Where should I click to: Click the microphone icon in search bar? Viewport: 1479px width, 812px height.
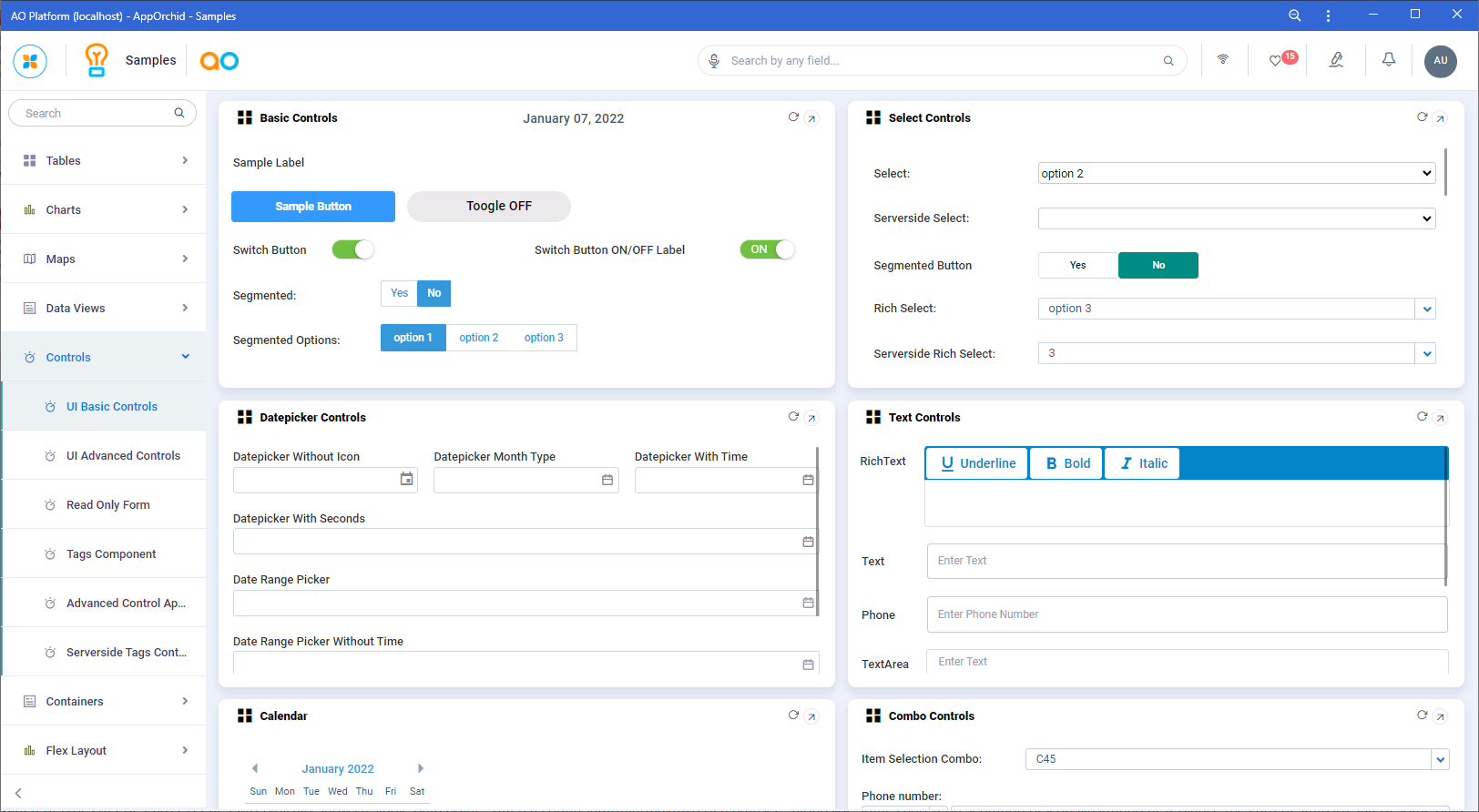click(x=715, y=61)
